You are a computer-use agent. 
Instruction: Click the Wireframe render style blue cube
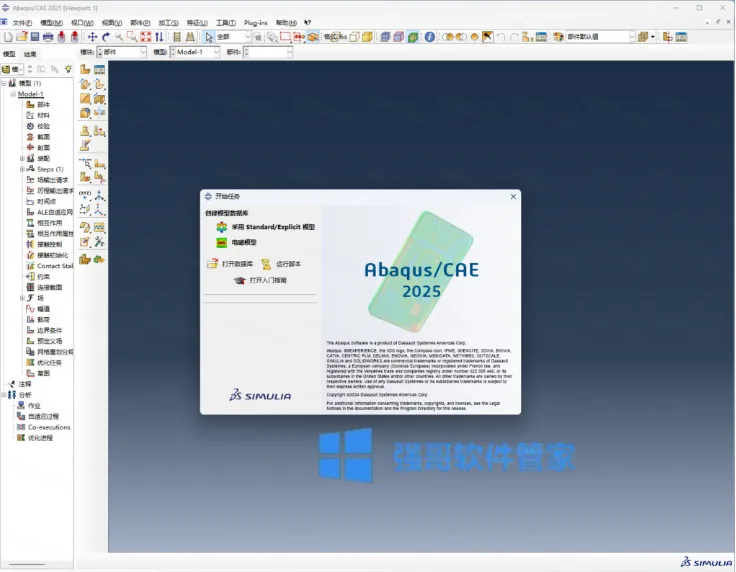point(385,37)
